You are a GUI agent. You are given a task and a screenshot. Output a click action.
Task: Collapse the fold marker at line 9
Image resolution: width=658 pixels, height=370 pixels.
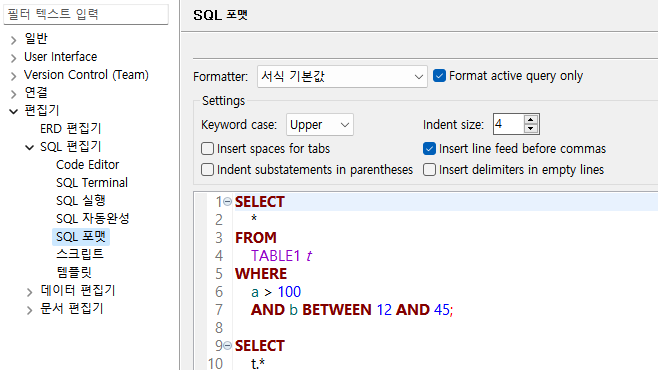click(x=227, y=346)
